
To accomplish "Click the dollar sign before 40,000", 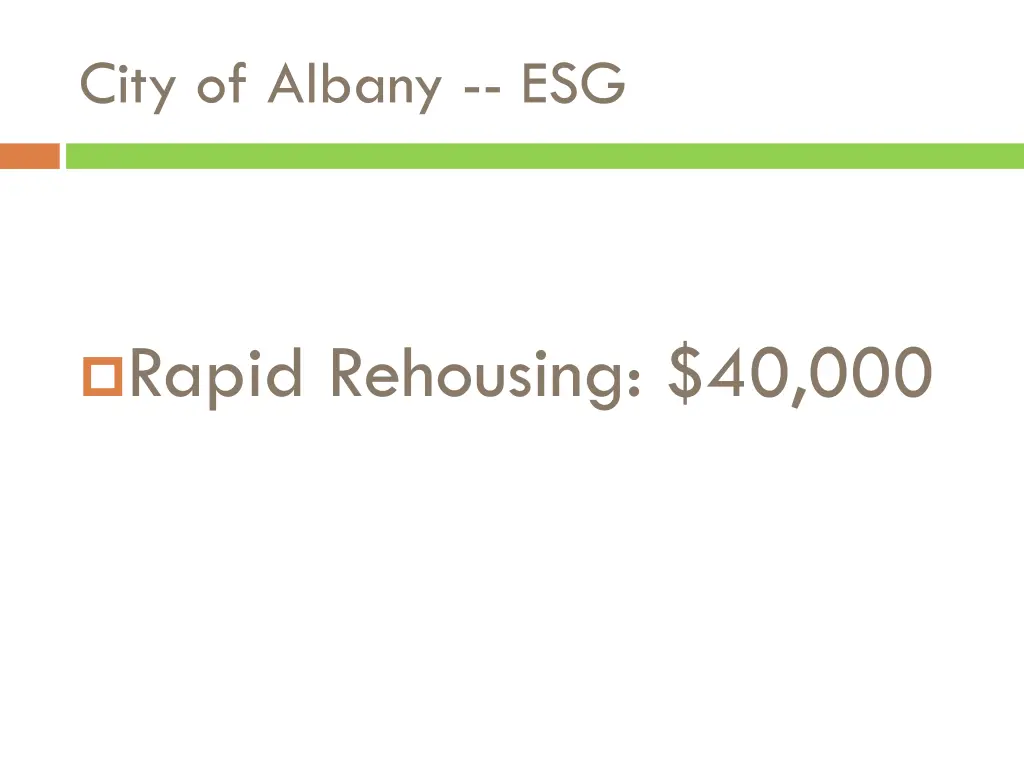I will [691, 374].
